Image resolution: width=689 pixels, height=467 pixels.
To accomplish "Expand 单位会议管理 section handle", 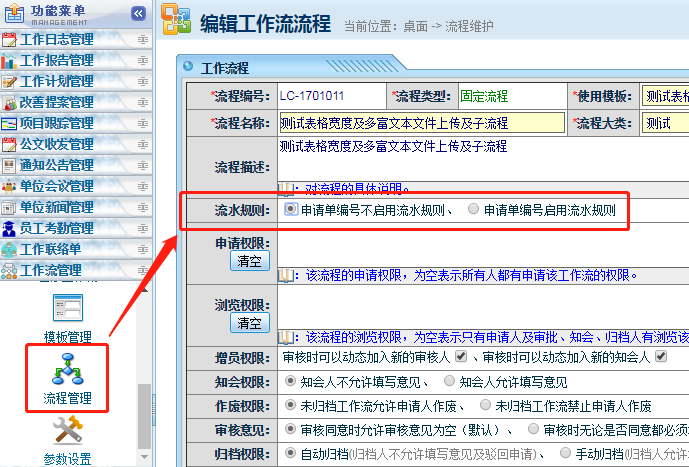I will 143,187.
